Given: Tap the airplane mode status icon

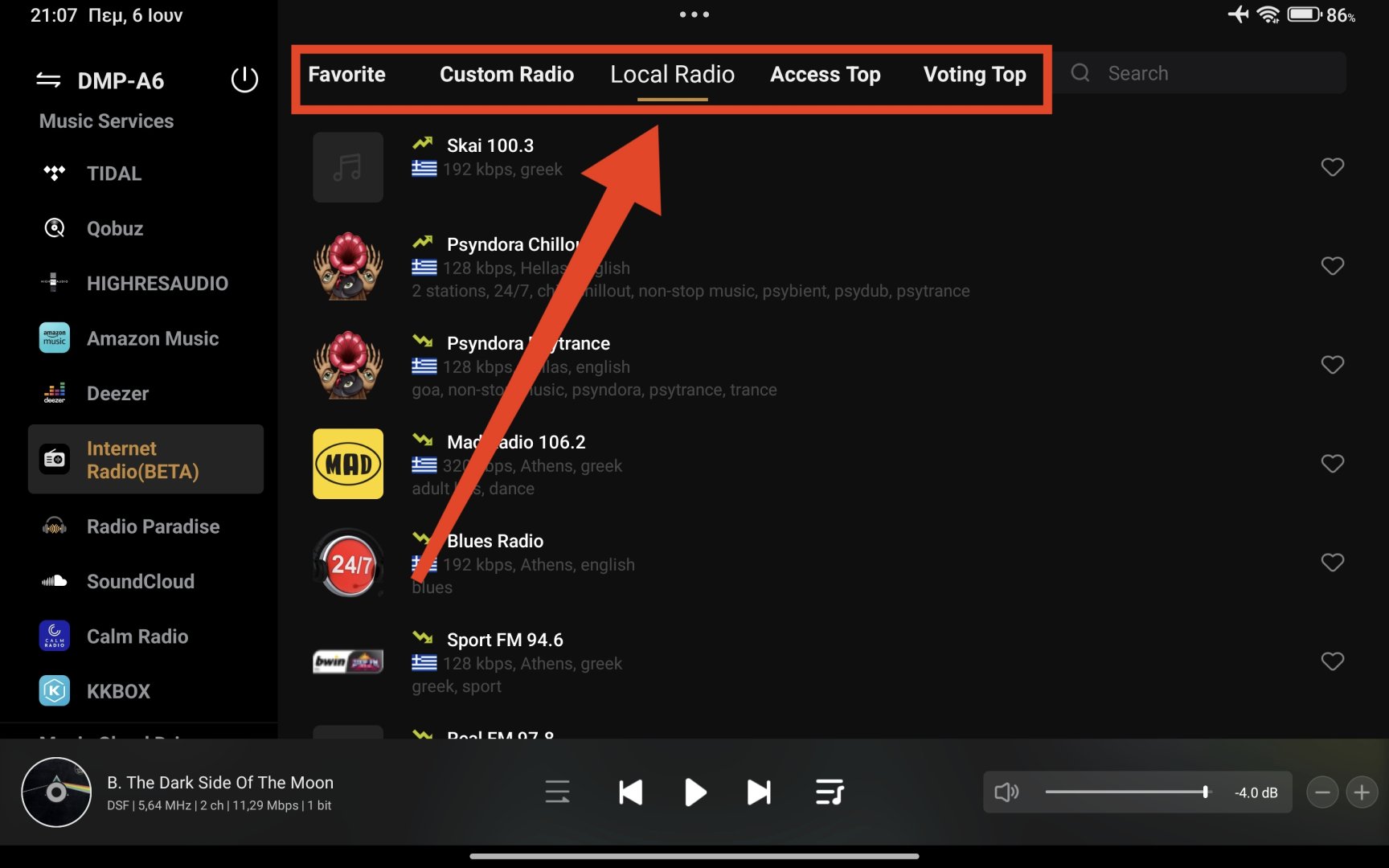Looking at the screenshot, I should (1238, 14).
